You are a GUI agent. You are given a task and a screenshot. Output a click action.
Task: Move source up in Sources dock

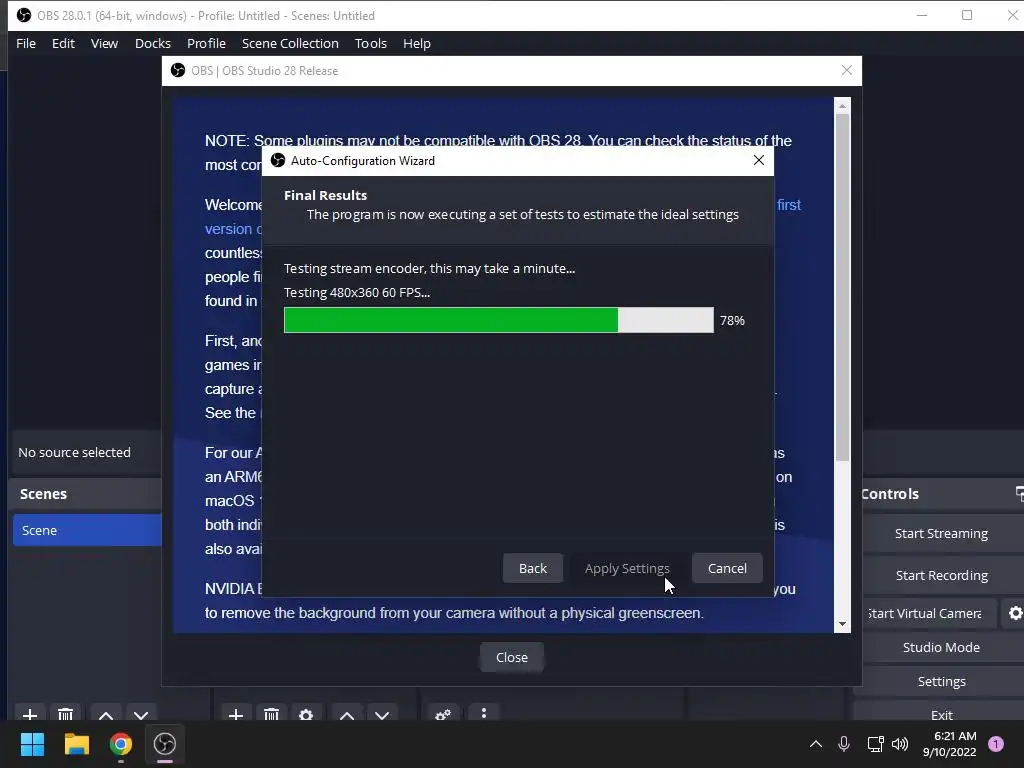pyautogui.click(x=347, y=714)
